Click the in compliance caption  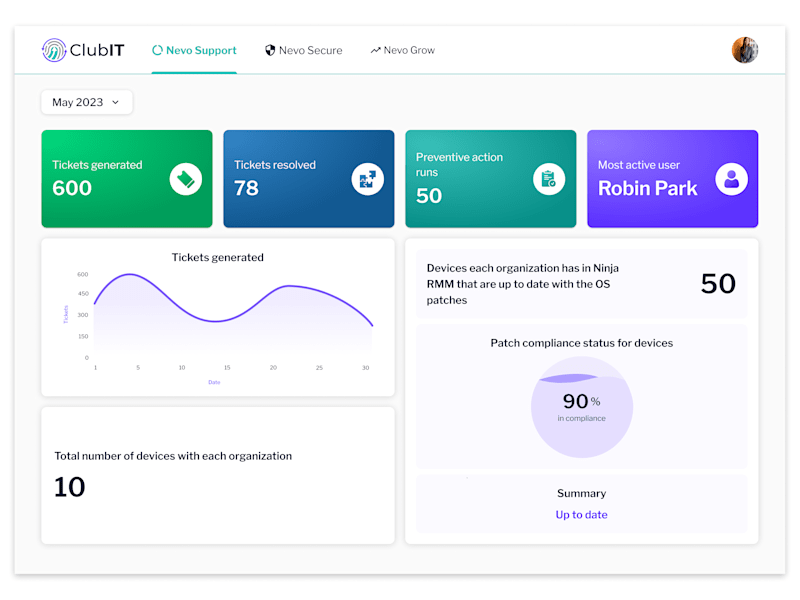tap(582, 418)
